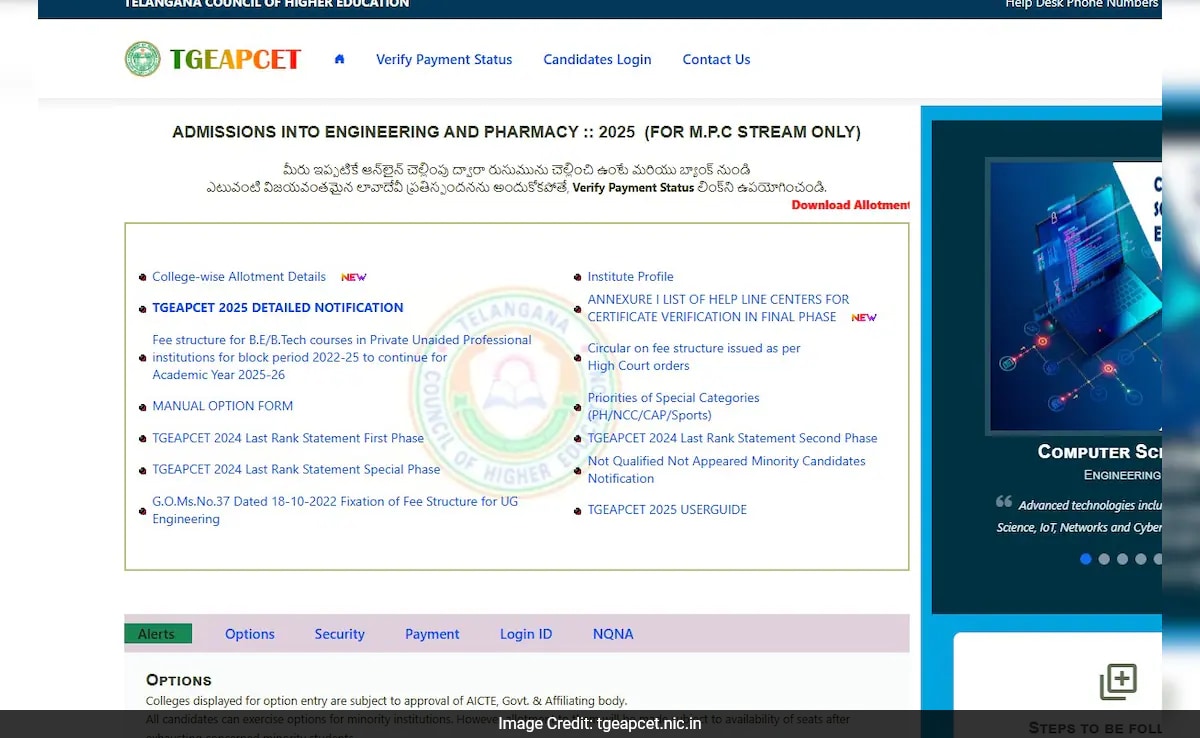The height and width of the screenshot is (738, 1200).
Task: Open the NQNA tab
Action: 613,634
